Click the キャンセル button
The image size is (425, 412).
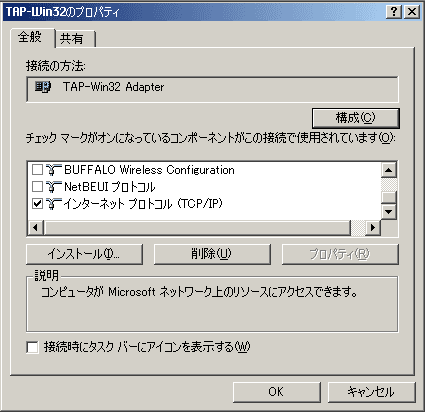372,392
